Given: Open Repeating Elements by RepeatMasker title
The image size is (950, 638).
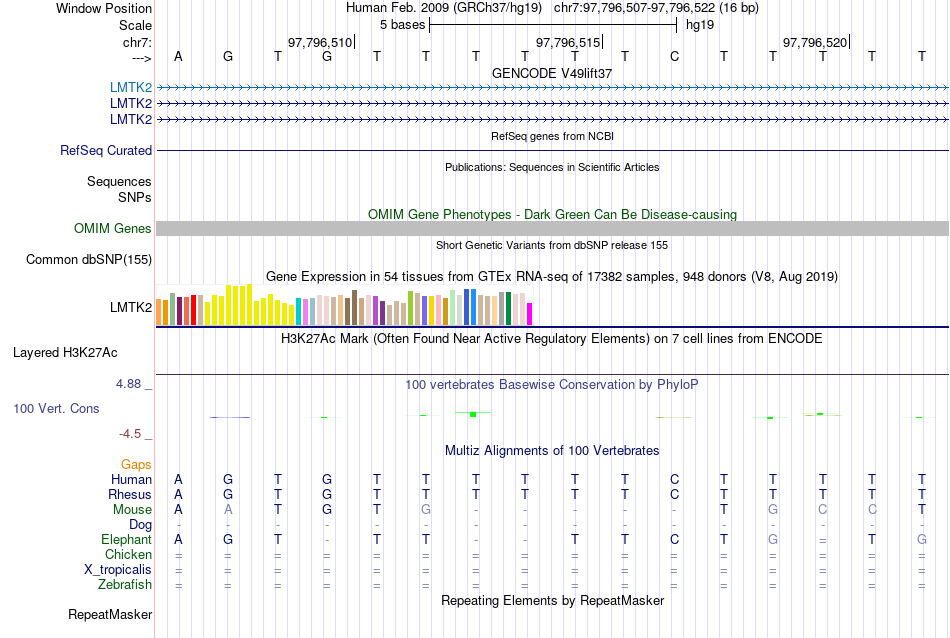Looking at the screenshot, I should click(x=553, y=600).
